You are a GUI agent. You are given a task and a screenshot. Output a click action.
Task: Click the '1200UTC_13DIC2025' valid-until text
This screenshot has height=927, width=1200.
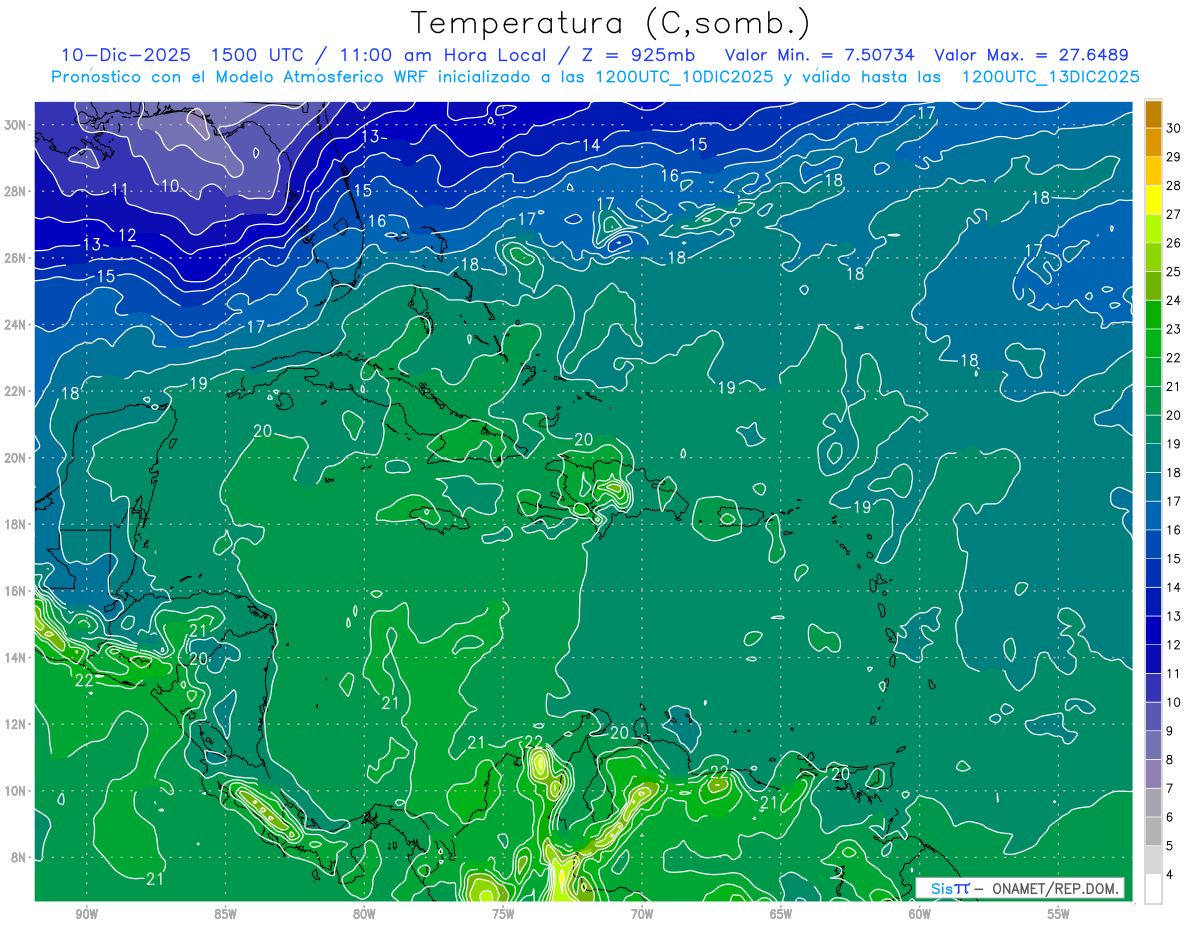pyautogui.click(x=1050, y=77)
